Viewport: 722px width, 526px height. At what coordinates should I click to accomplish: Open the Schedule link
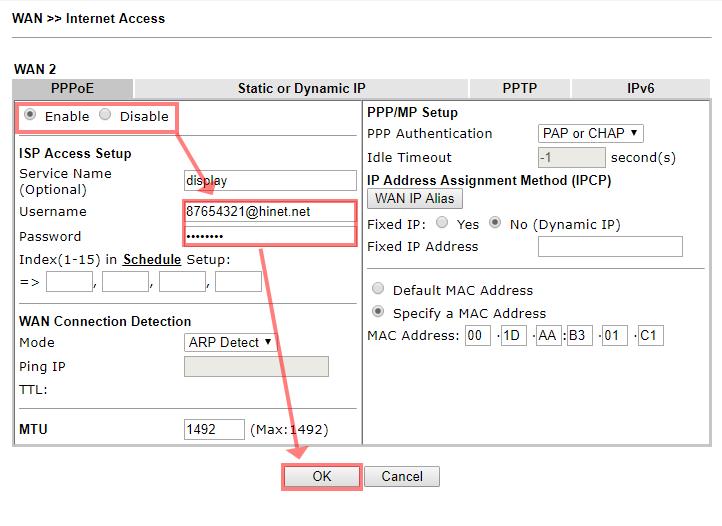click(x=152, y=259)
